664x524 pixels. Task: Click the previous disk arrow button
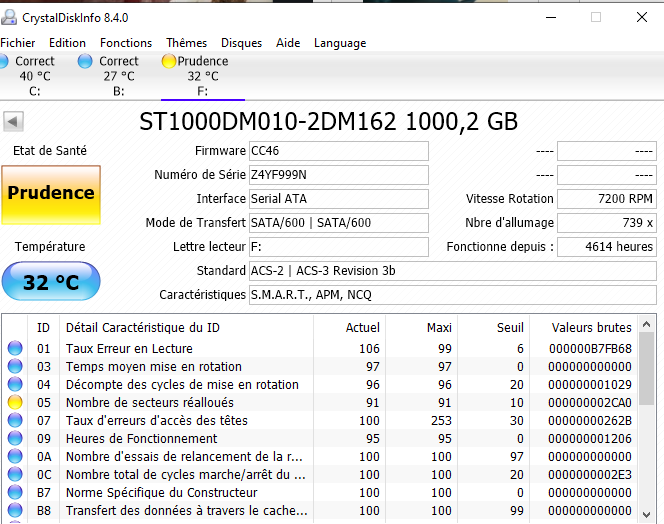pyautogui.click(x=14, y=121)
